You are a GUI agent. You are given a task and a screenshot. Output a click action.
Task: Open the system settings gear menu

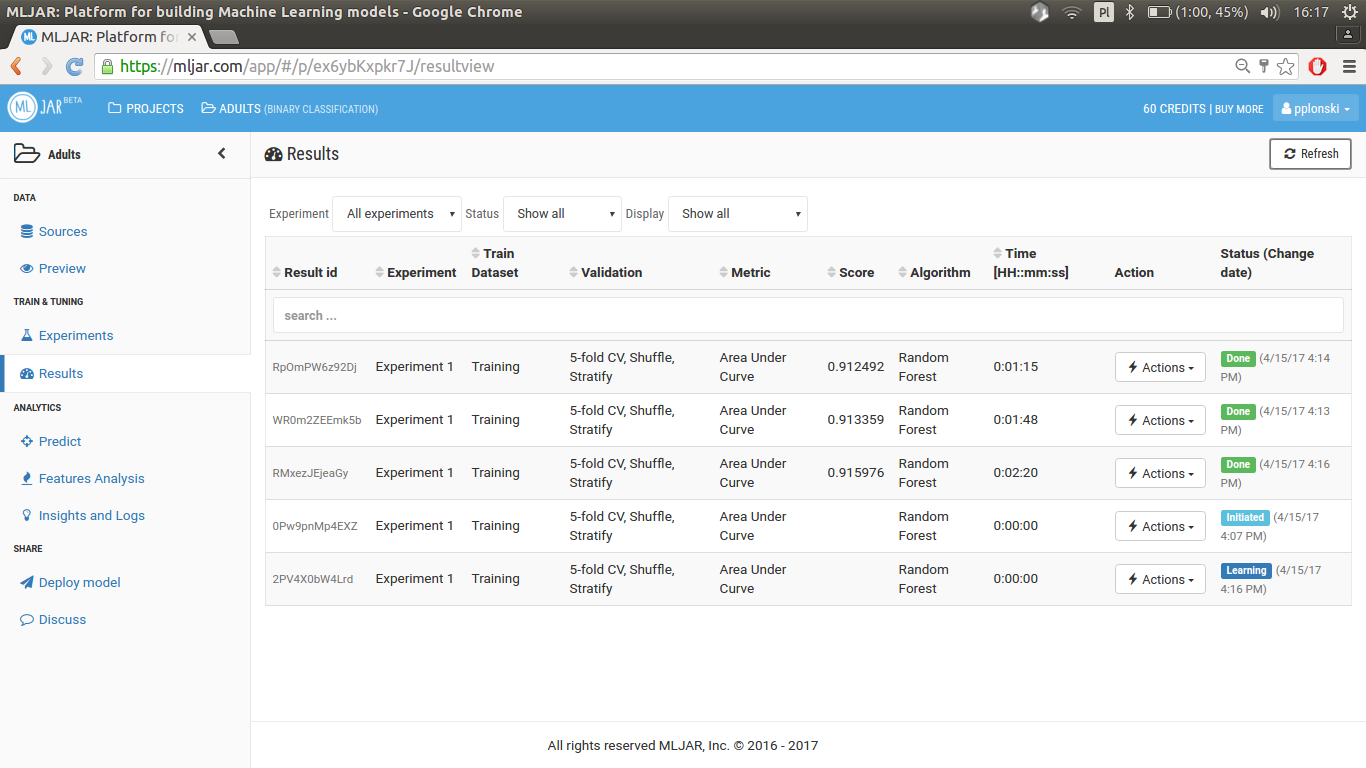tap(1350, 12)
